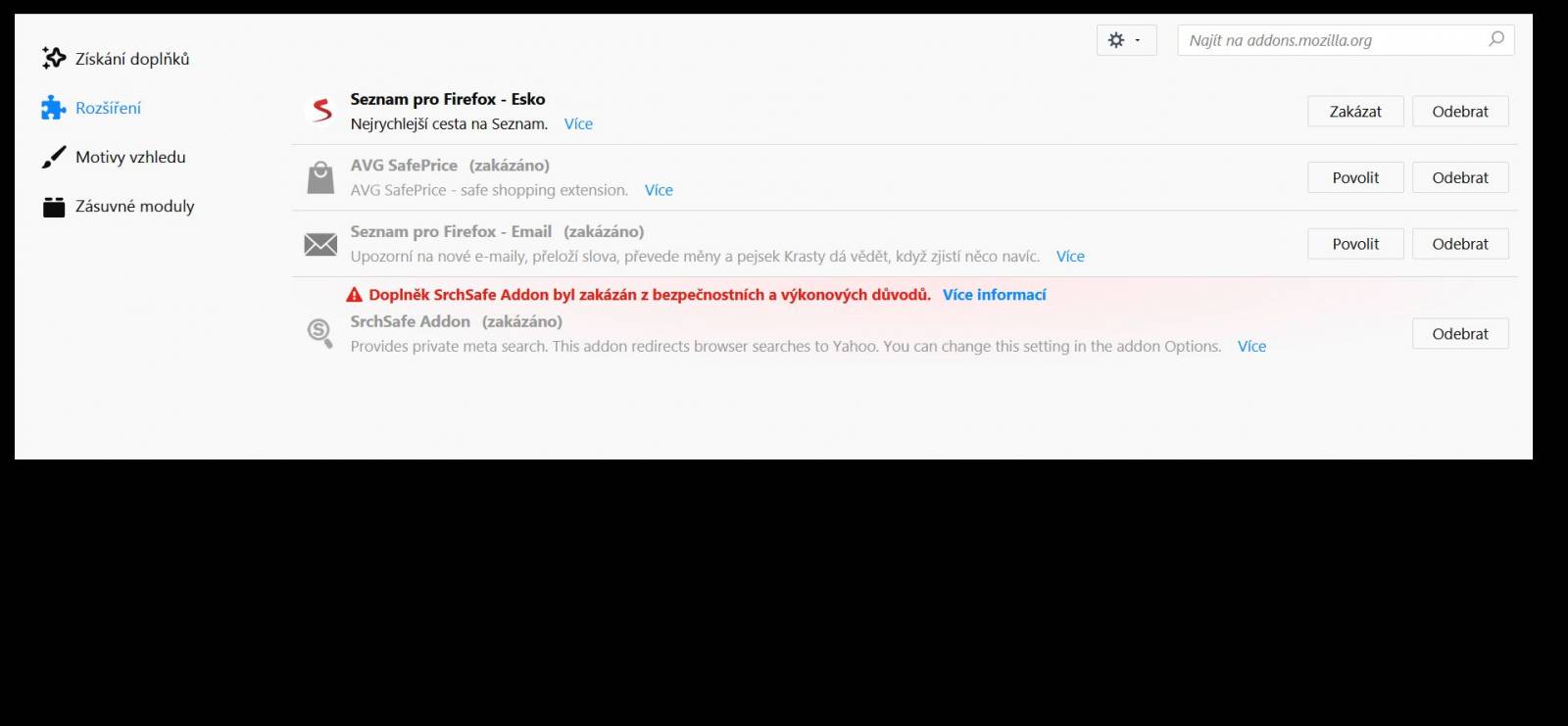Select the SrchSafe Addon (zakázáno) title
The width and height of the screenshot is (1568, 726).
457,321
